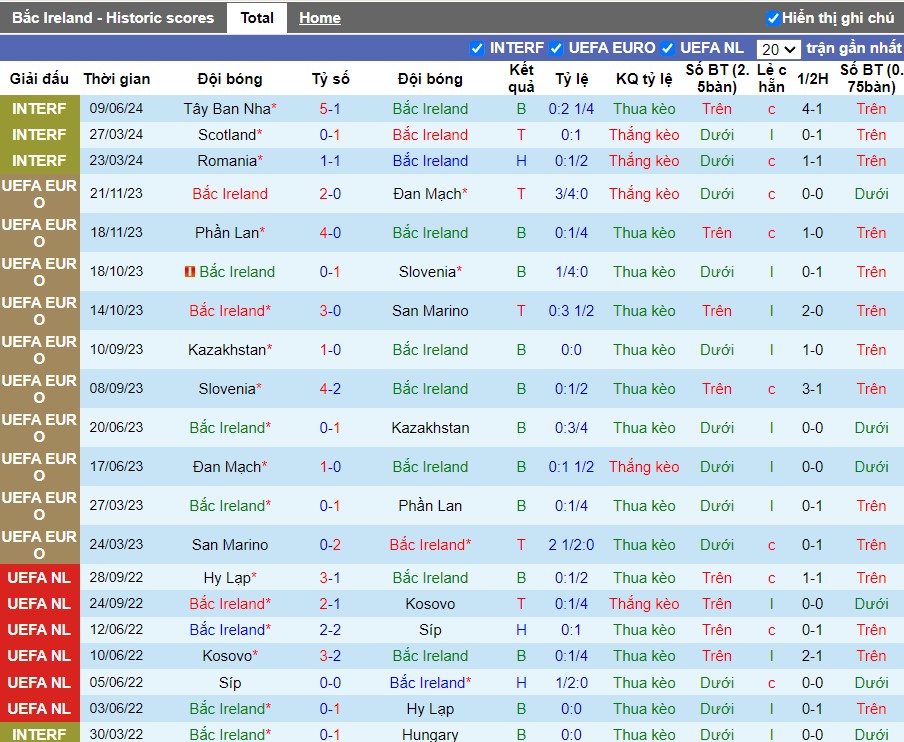Click the 0-2 score at San Marino
This screenshot has height=742, width=904.
tap(330, 544)
